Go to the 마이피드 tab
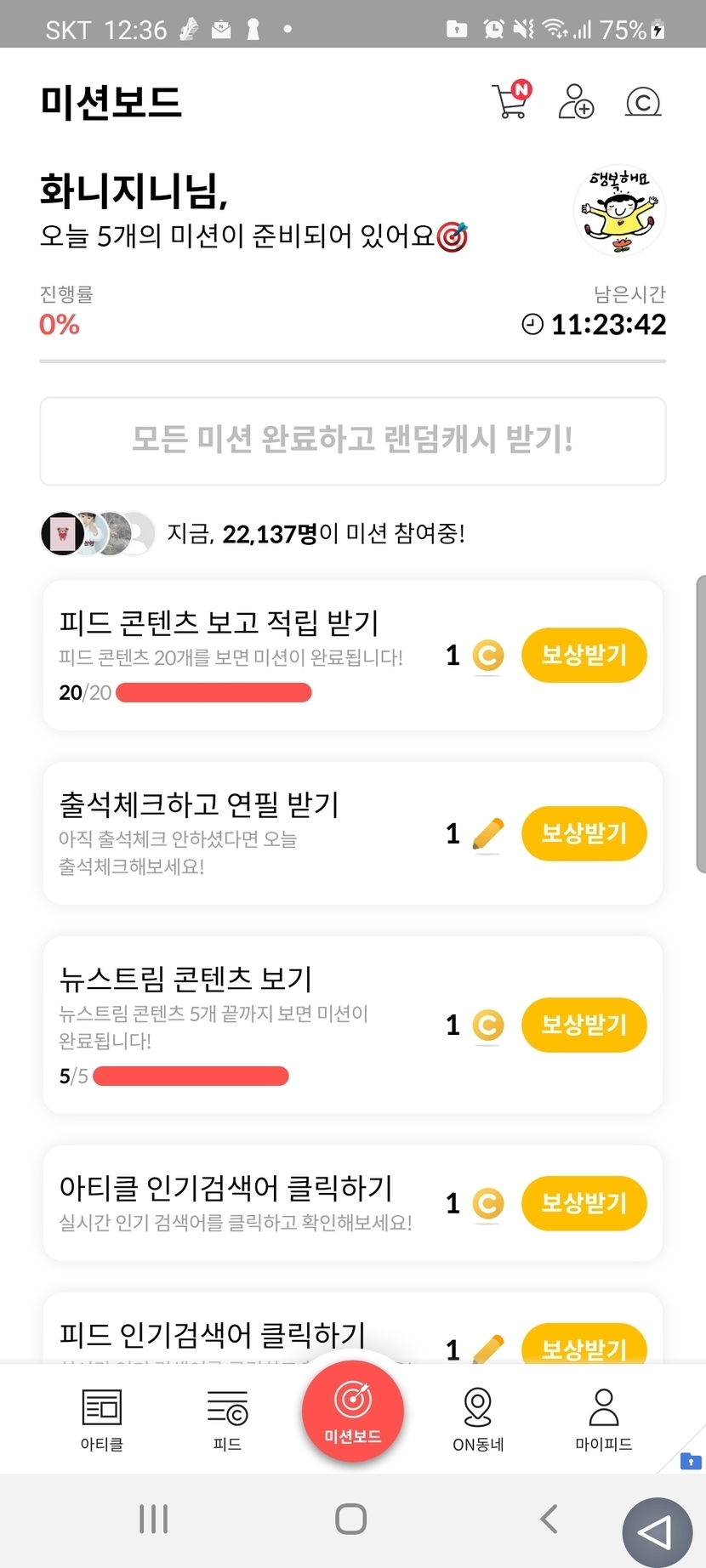Screen dimensions: 706x1568 (x=604, y=1419)
